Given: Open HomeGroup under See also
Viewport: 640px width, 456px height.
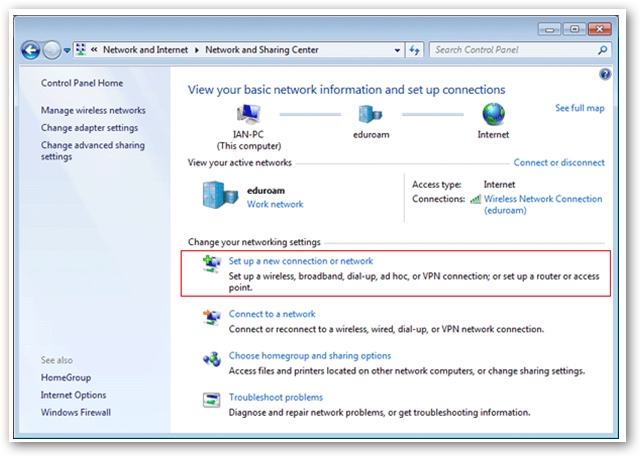Looking at the screenshot, I should (66, 378).
